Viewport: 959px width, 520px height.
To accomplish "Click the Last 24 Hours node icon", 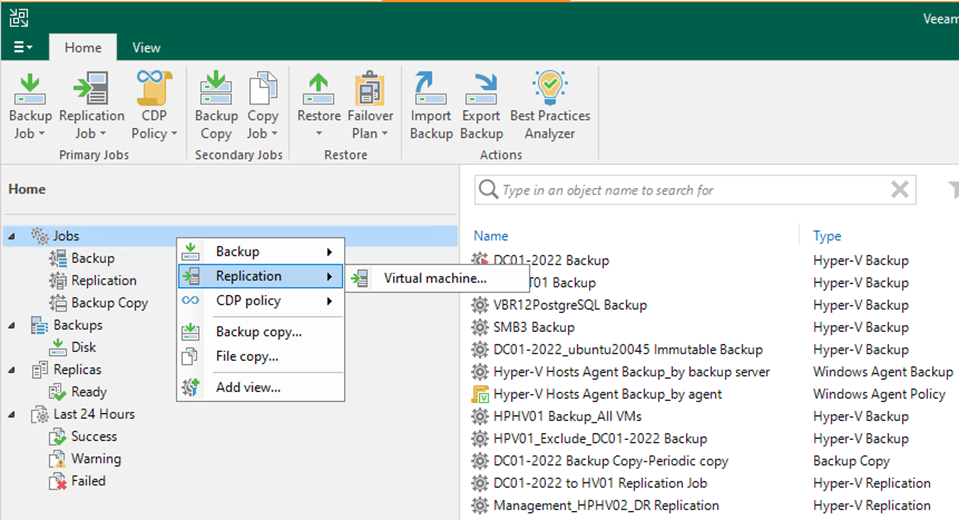I will point(40,414).
